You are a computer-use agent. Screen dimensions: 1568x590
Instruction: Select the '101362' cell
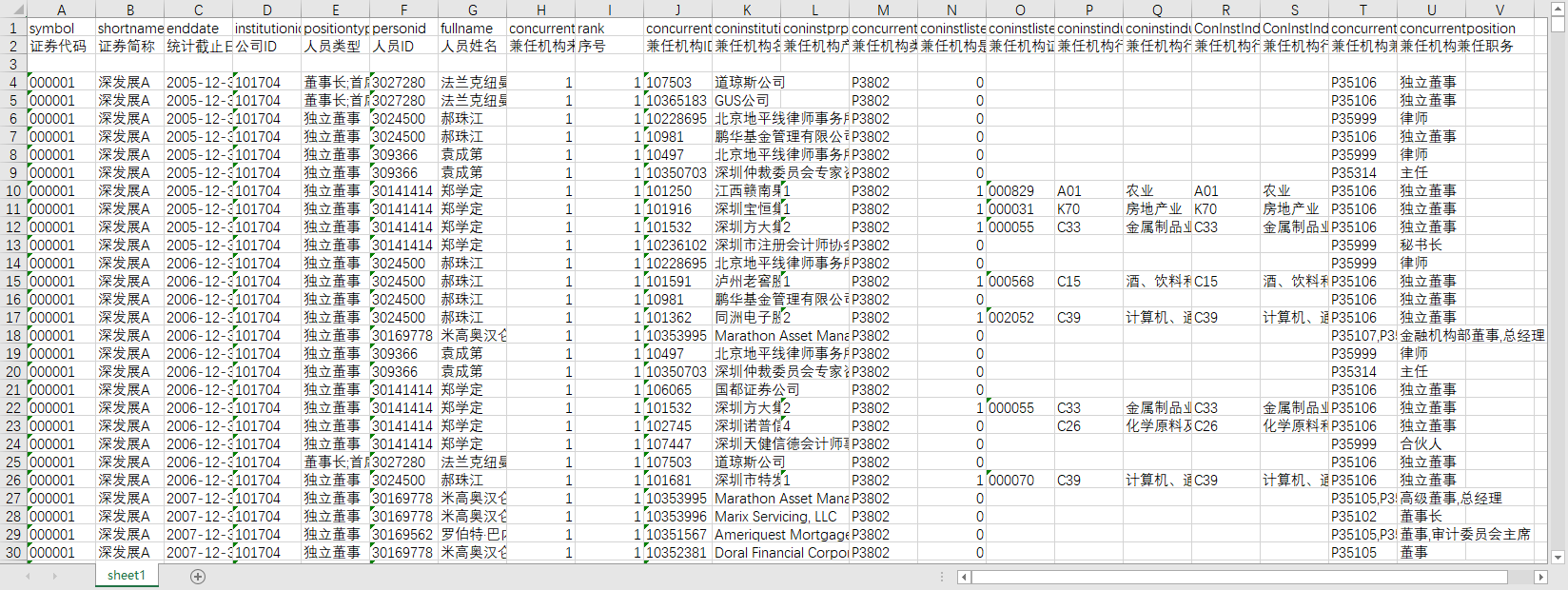pyautogui.click(x=678, y=317)
